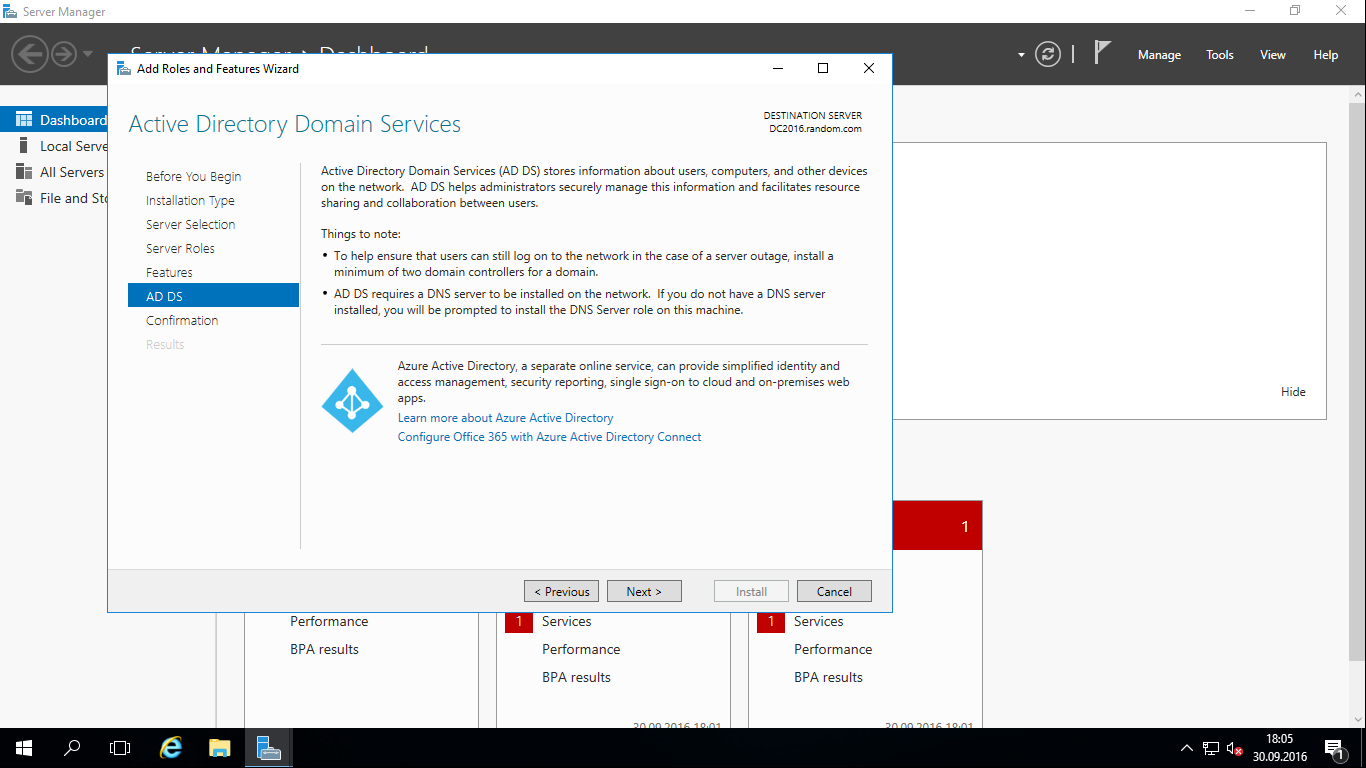Open Action Center notifications
Screen dimensions: 1366x768
point(1334,748)
